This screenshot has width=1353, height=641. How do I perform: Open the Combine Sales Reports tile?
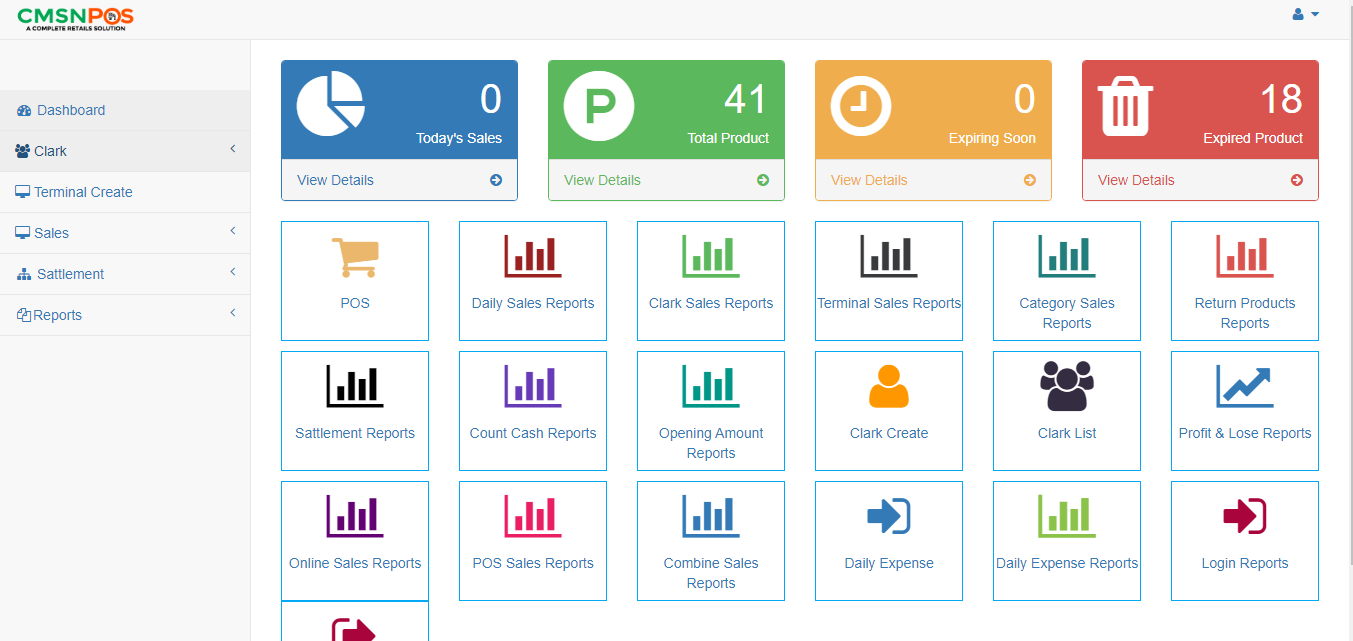point(710,540)
